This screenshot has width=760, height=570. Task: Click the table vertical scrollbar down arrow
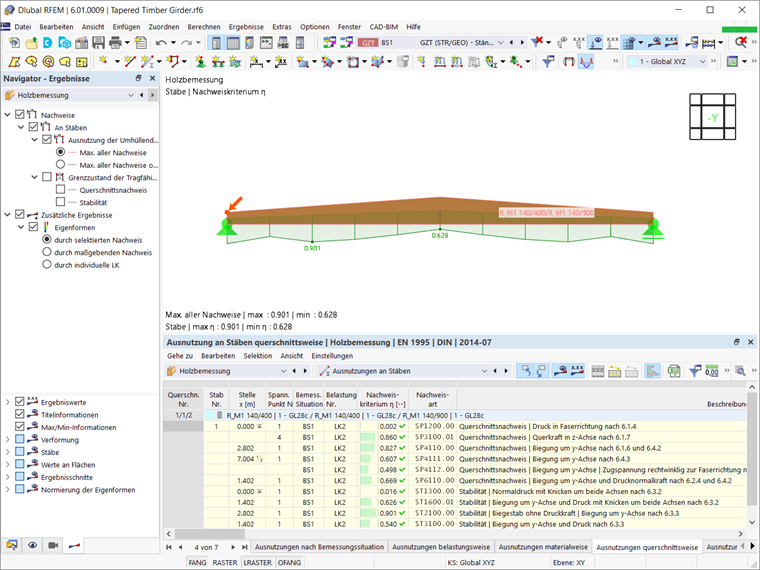[751, 522]
